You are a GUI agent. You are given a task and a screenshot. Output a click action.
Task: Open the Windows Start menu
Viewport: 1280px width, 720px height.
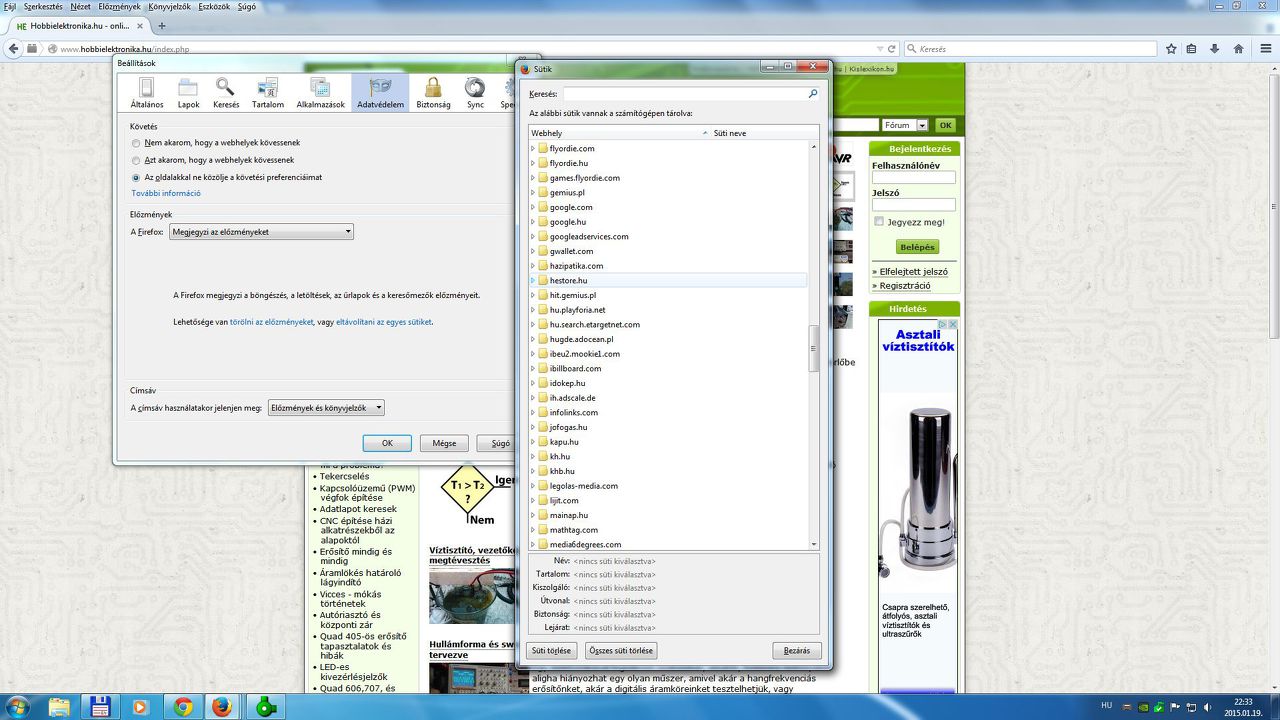tap(17, 706)
